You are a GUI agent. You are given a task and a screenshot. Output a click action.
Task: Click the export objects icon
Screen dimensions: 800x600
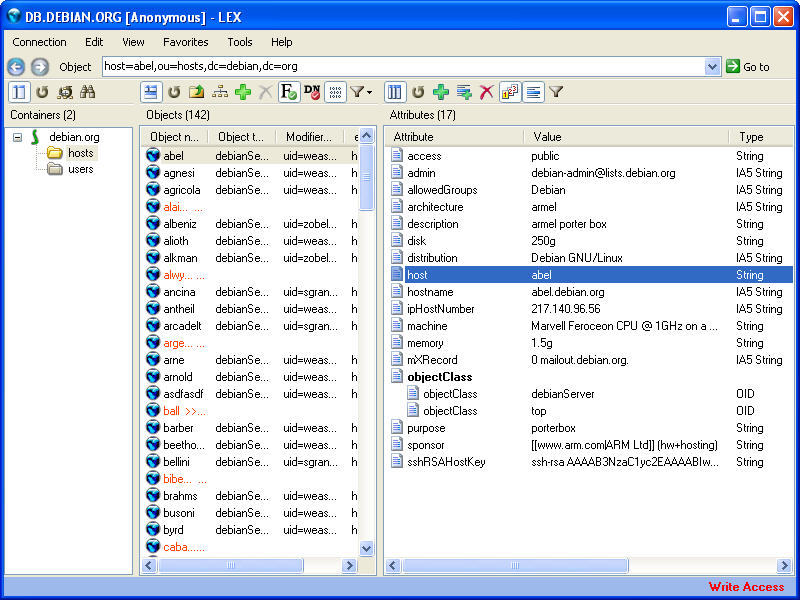click(x=196, y=91)
